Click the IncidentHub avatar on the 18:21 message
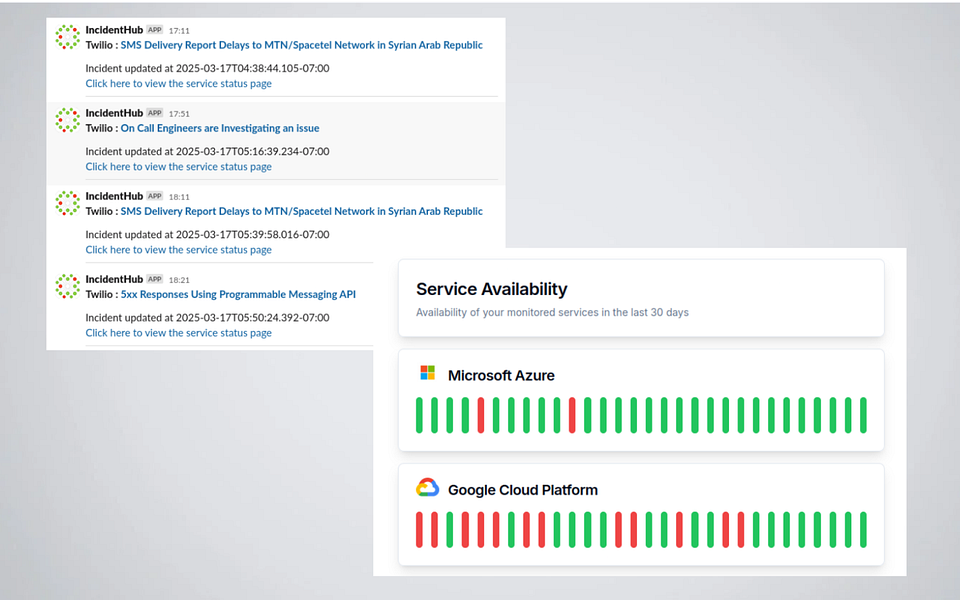Screen dimensions: 960x600 67,287
